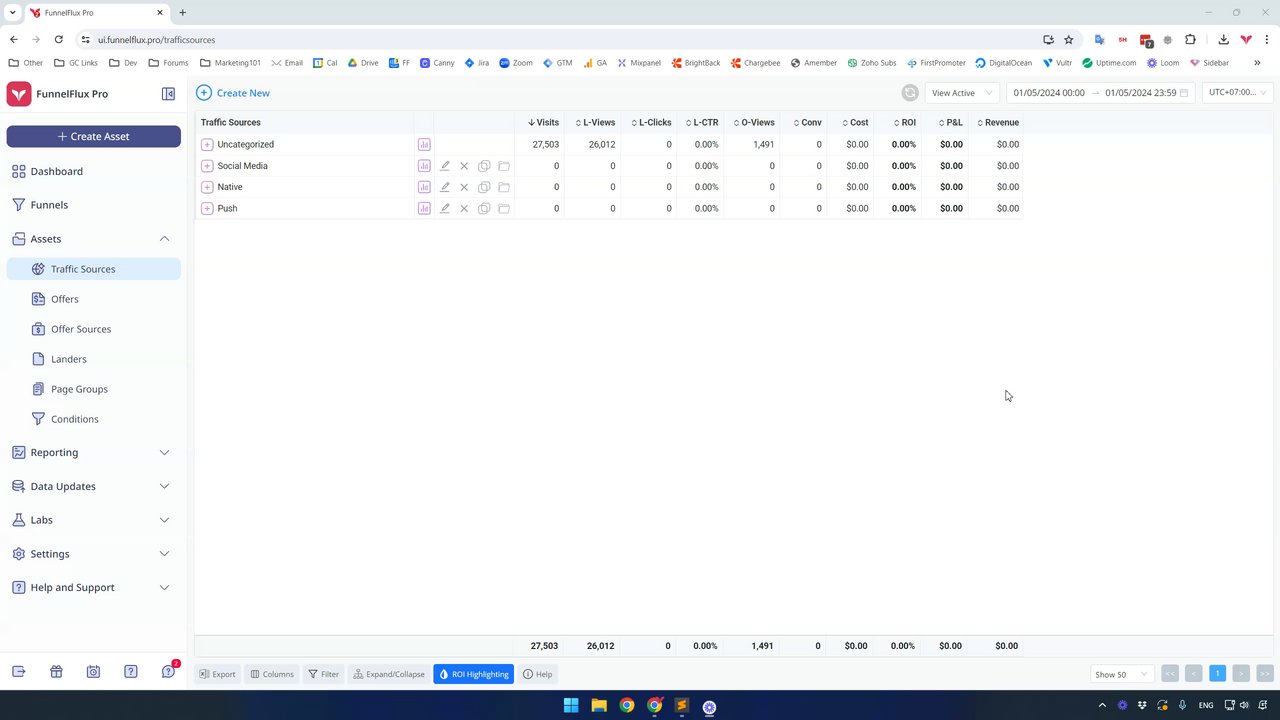Expand the Labs sidebar section
The height and width of the screenshot is (720, 1280).
(164, 520)
